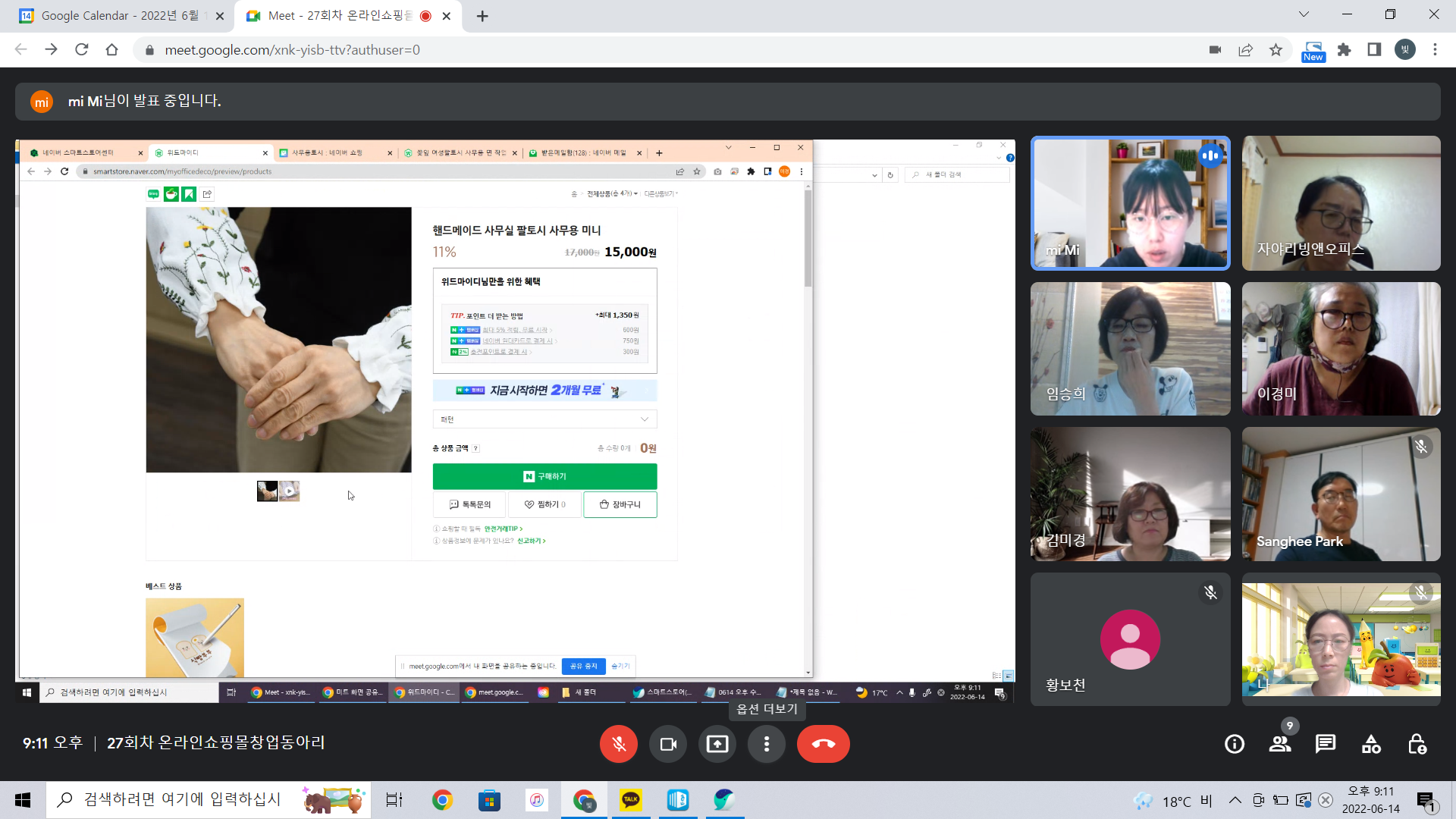Click 톡톡문의 button in shared screen

click(469, 504)
